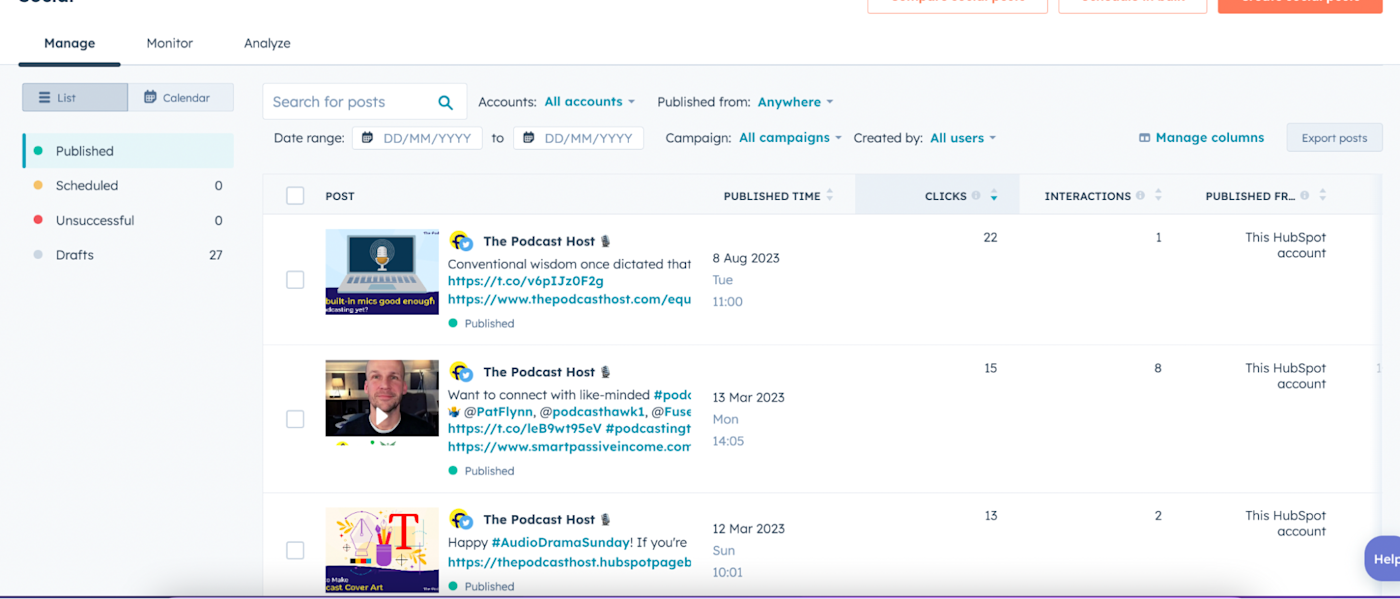Open laptop microphone post thumbnail
The height and width of the screenshot is (599, 1400).
tap(382, 272)
